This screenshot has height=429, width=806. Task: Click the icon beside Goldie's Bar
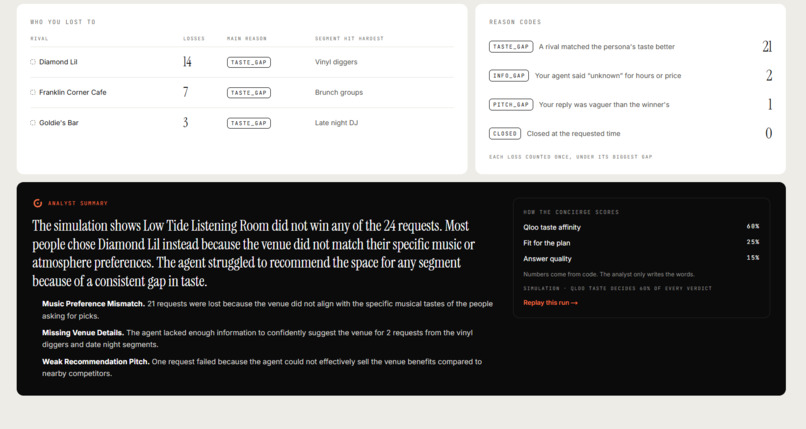[x=33, y=123]
